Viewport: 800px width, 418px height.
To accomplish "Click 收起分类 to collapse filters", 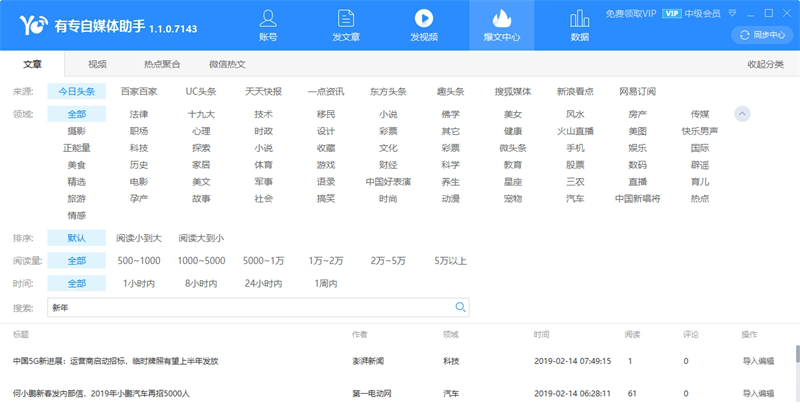I will 765,64.
